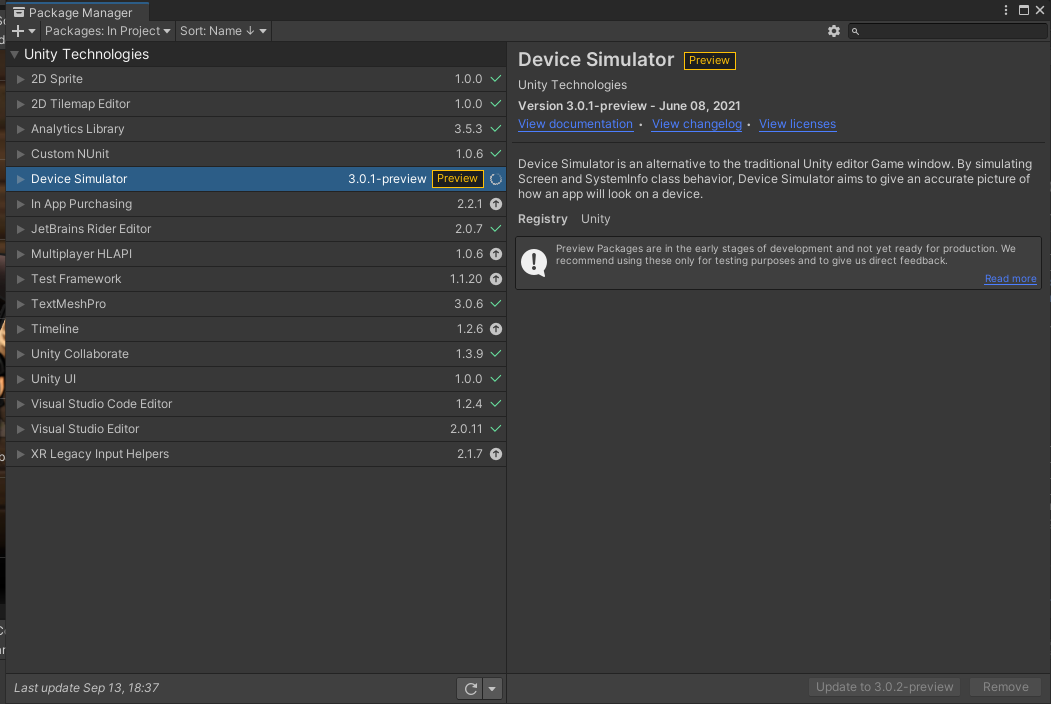Select the Package Manager tab
This screenshot has height=704, width=1051.
point(77,12)
